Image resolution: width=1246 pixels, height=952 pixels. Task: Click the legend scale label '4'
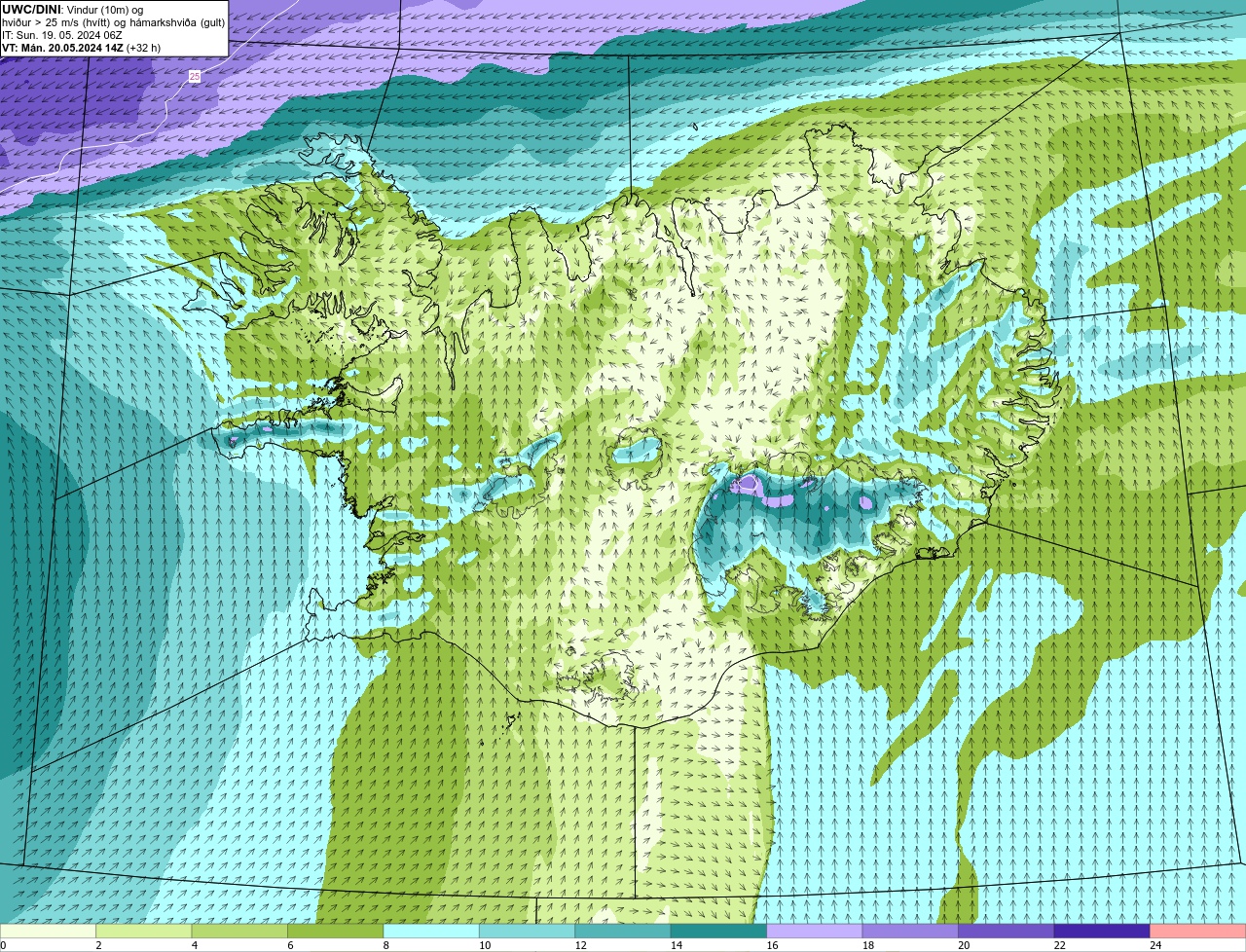(194, 945)
